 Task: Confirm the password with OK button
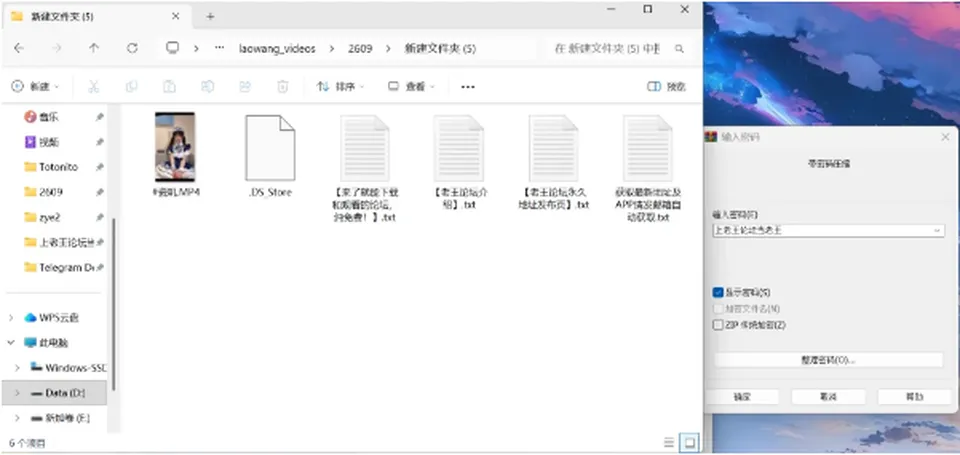(742, 397)
